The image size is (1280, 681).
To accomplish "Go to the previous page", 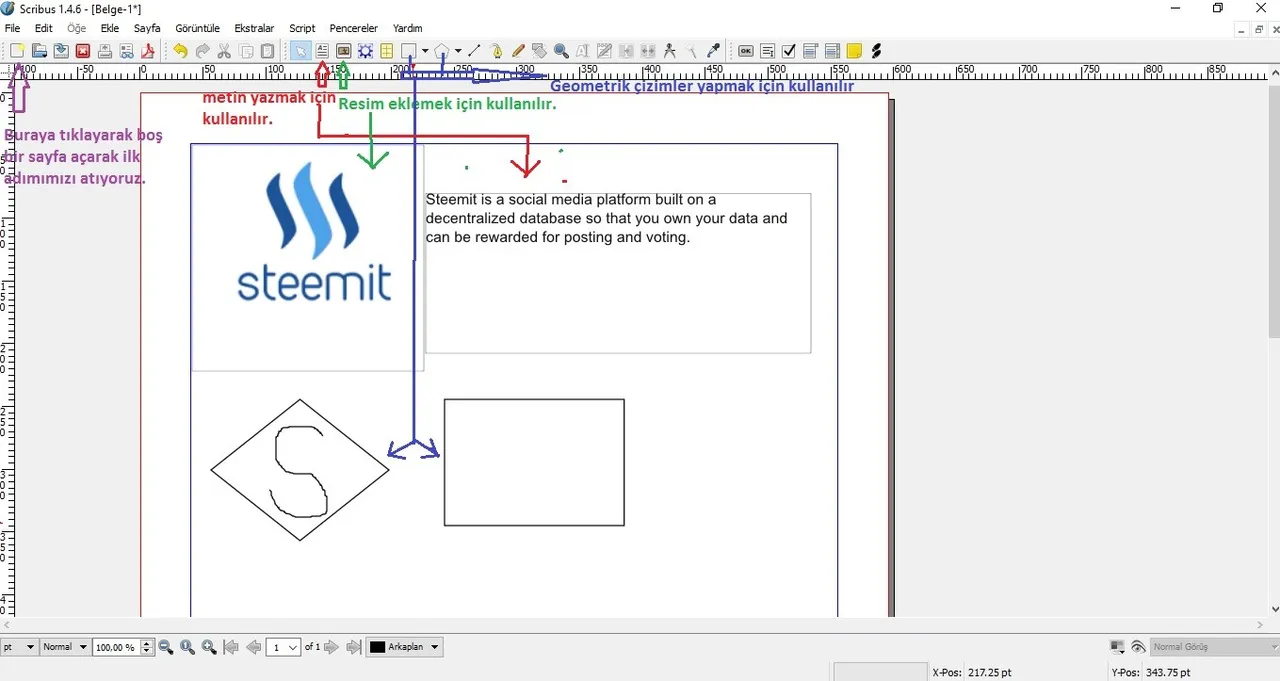I will (254, 647).
